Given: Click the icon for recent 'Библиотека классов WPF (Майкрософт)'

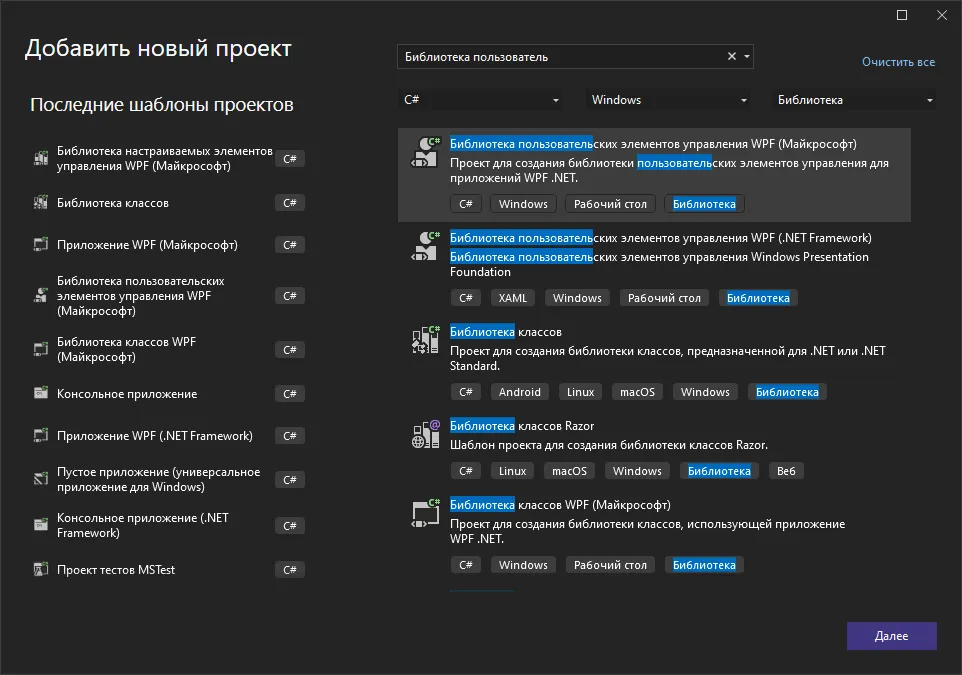Looking at the screenshot, I should click(40, 349).
